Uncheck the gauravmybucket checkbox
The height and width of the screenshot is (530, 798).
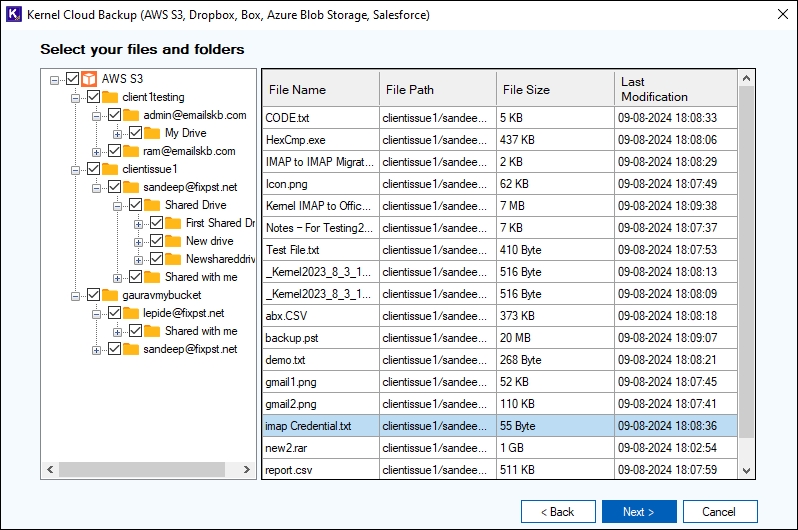tap(94, 295)
